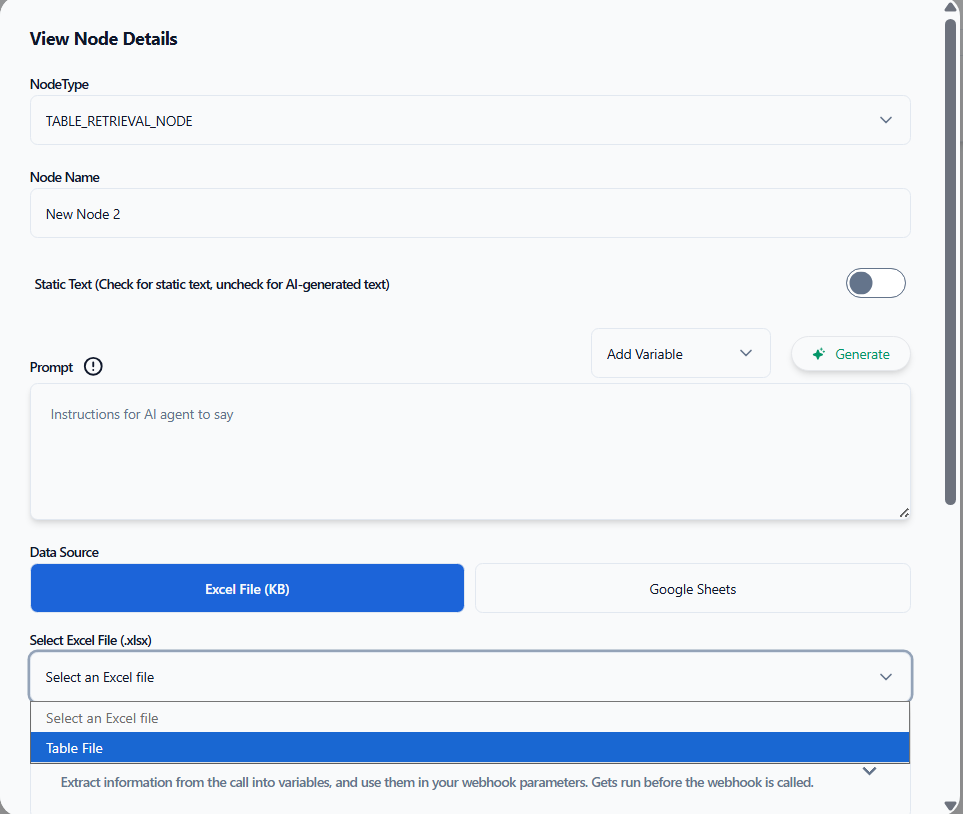Expand the variable extraction section chevron

pos(869,771)
